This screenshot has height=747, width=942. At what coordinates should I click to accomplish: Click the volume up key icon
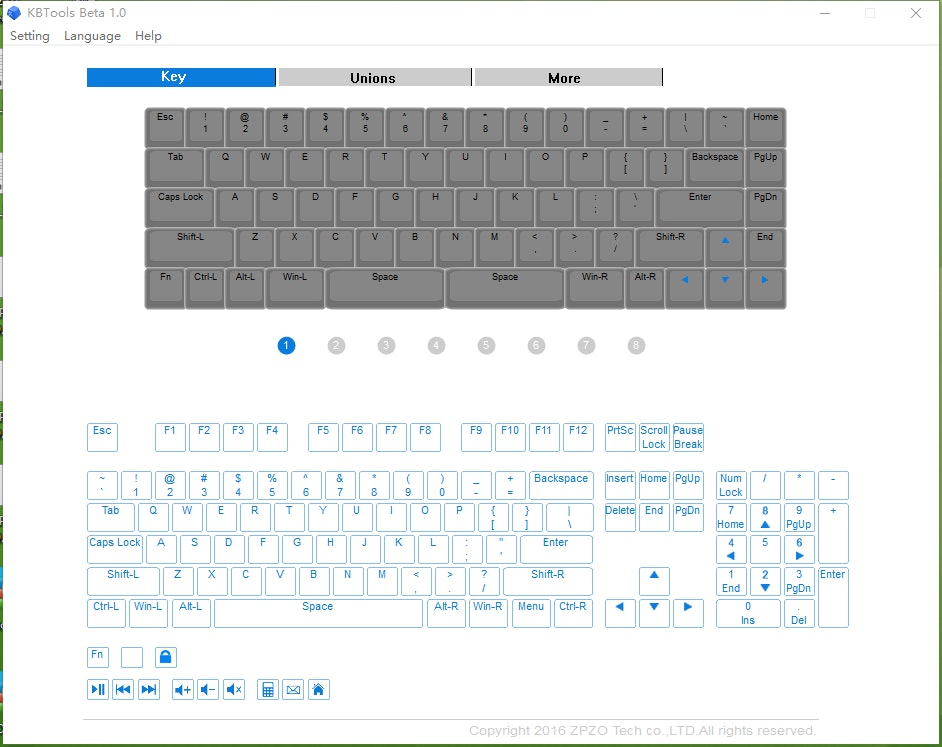pos(183,689)
